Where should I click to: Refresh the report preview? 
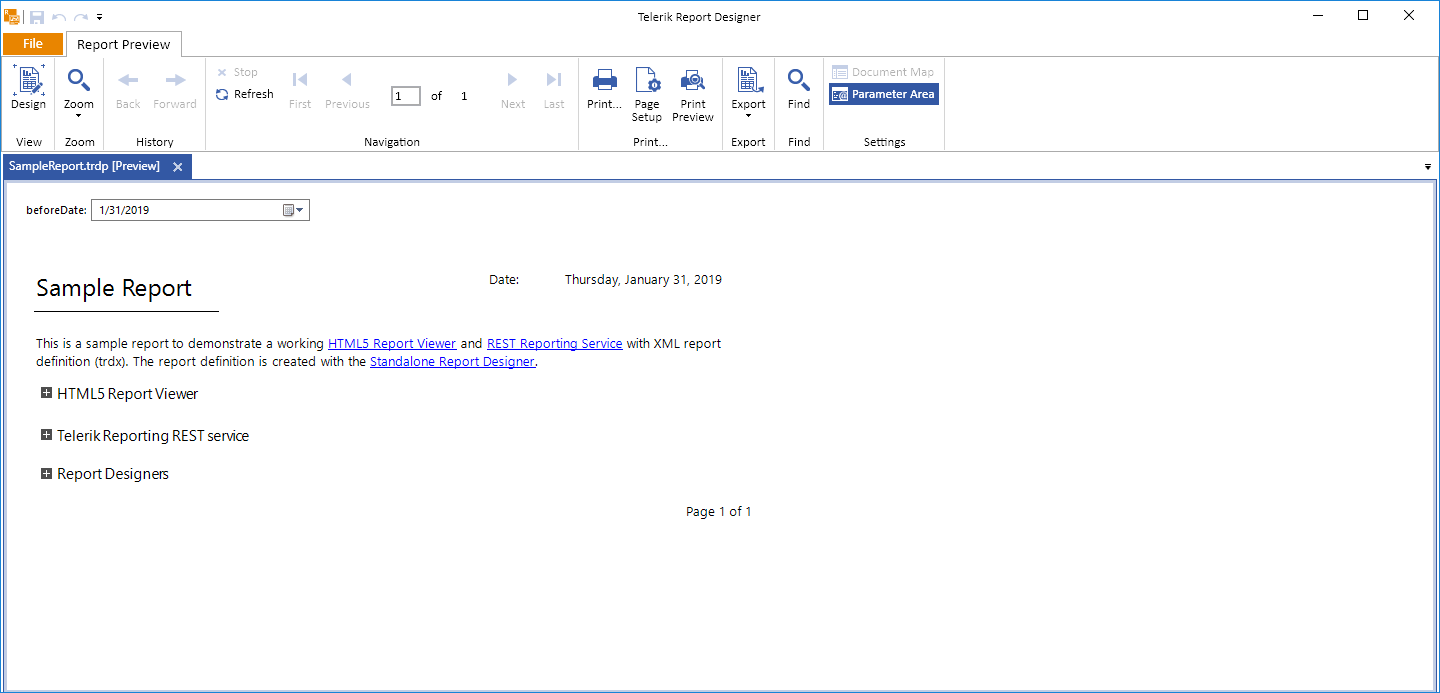244,94
